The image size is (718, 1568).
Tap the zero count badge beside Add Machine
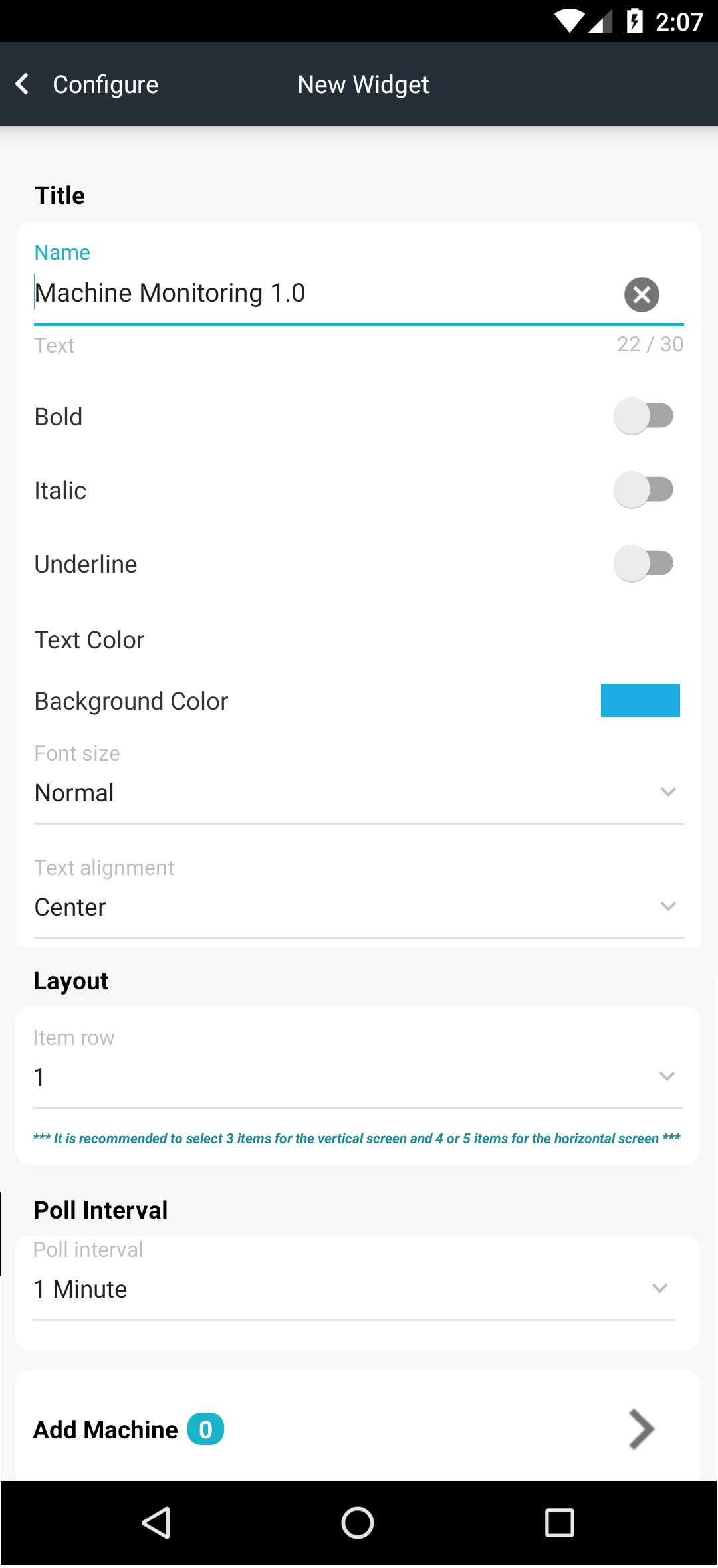(205, 1429)
